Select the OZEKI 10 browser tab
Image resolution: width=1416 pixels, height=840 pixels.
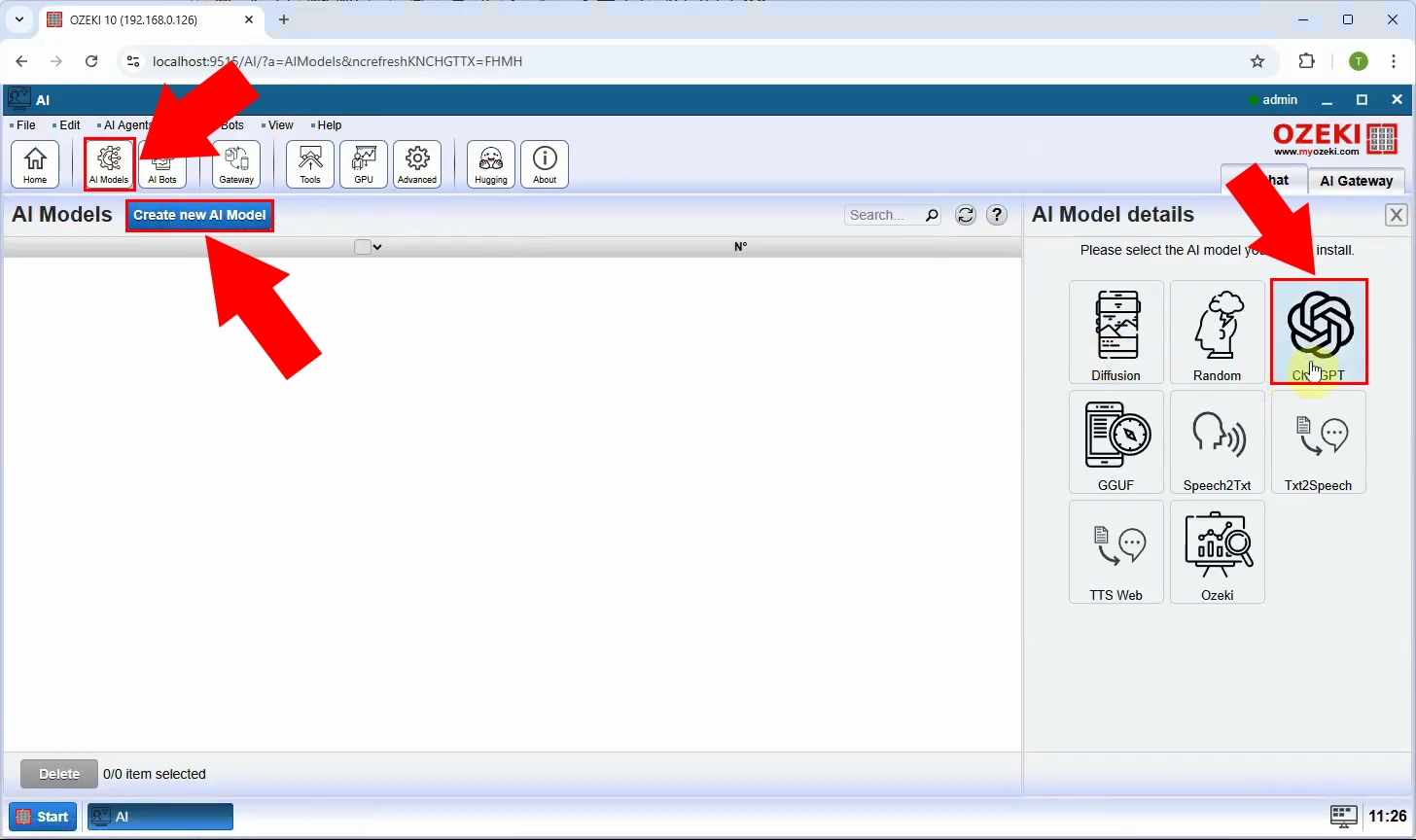click(151, 19)
